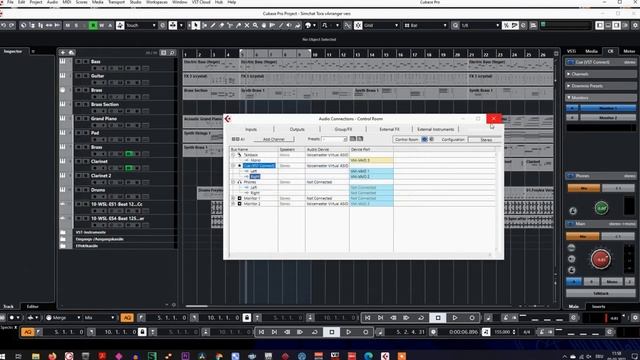Click the Undo icon in toolbar
Screen dimensions: 640x360
[4, 25]
